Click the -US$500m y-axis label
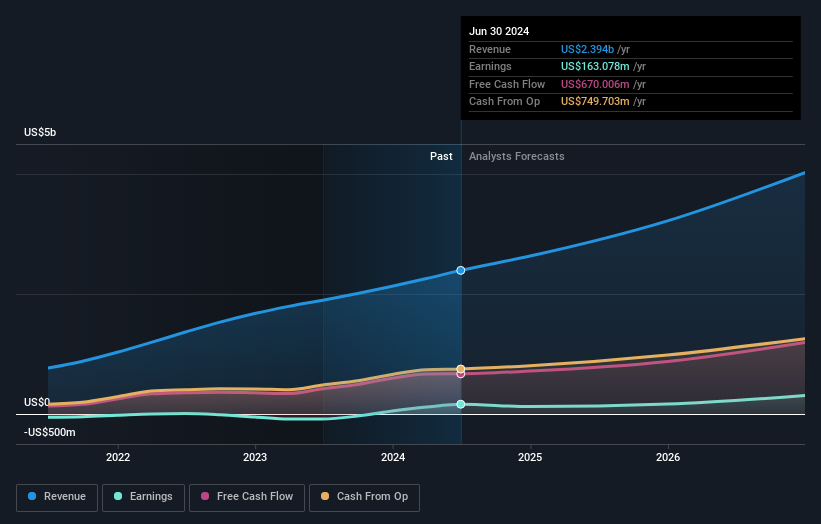Viewport: 821px width, 524px height. pyautogui.click(x=50, y=432)
